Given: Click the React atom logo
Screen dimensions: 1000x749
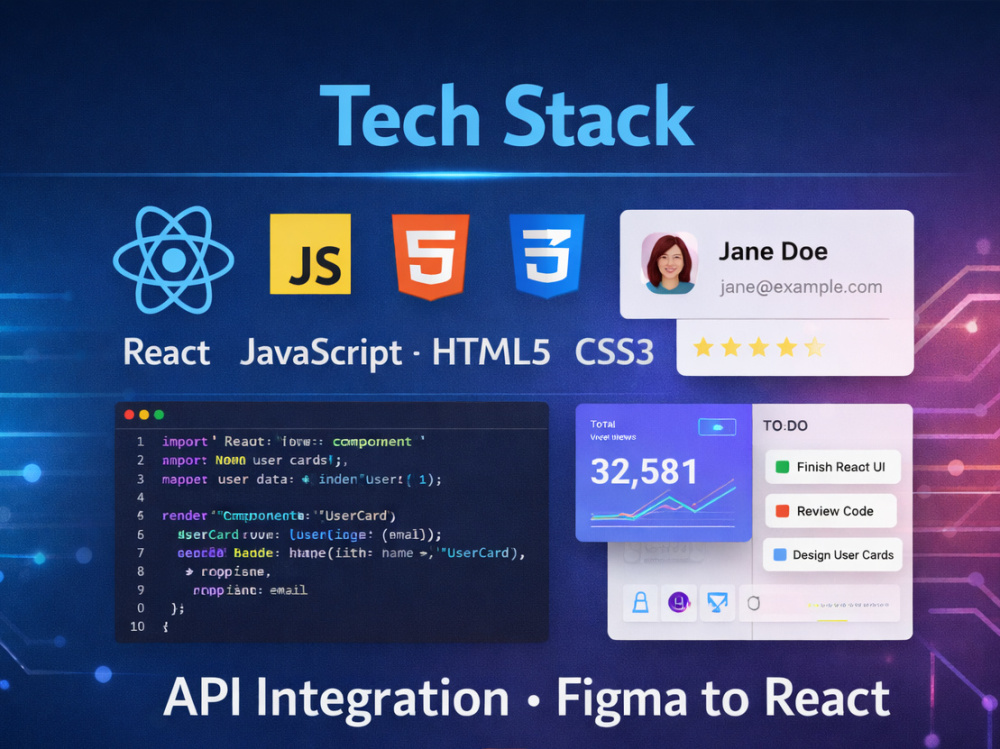Looking at the screenshot, I should point(173,260).
